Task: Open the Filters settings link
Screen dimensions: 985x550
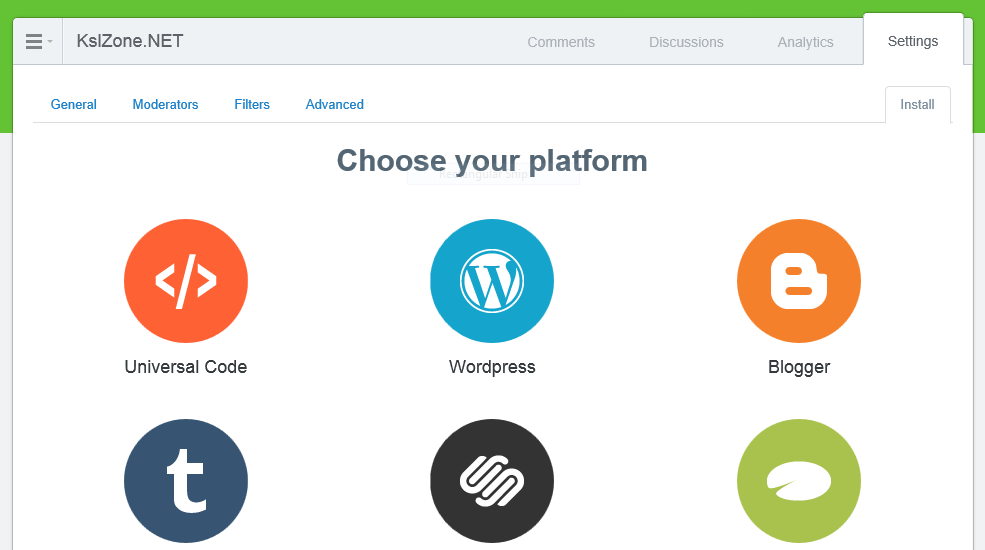Action: 252,104
